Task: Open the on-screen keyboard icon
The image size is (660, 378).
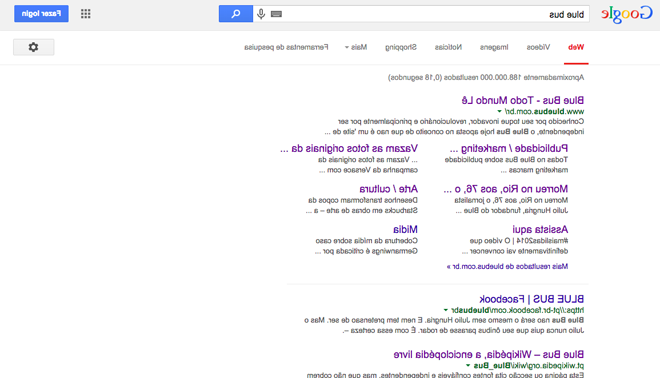Action: tap(277, 14)
